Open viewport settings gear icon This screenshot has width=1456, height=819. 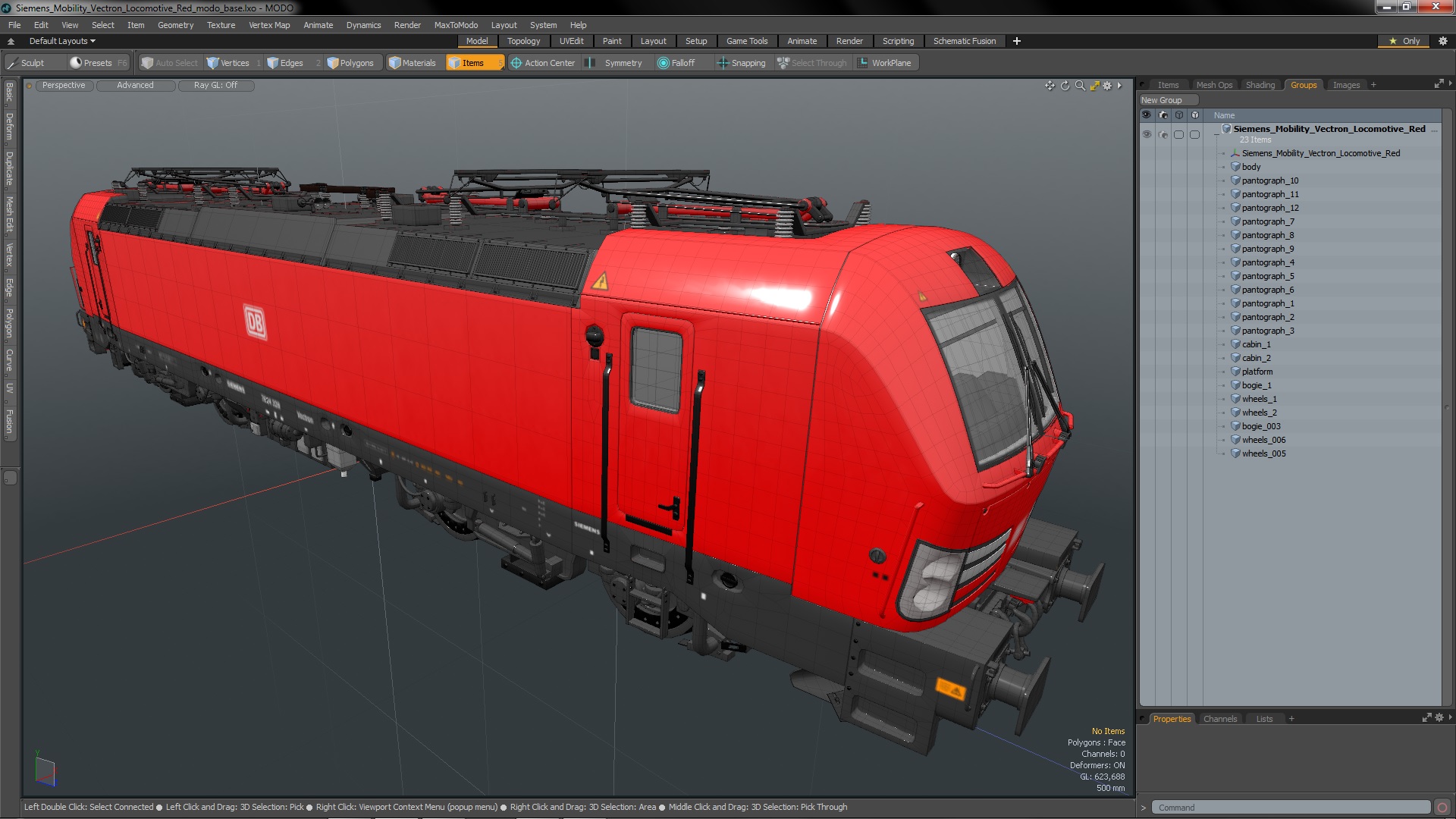(x=1107, y=86)
